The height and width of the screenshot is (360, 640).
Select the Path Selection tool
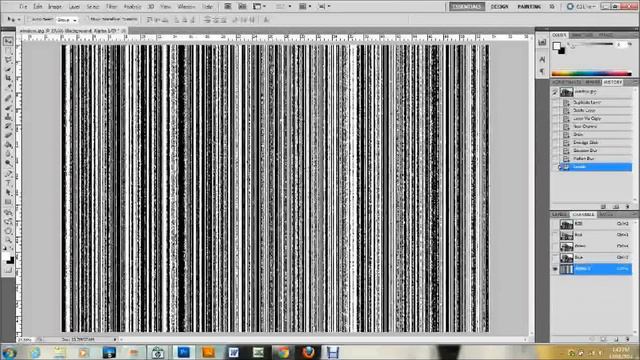8,193
